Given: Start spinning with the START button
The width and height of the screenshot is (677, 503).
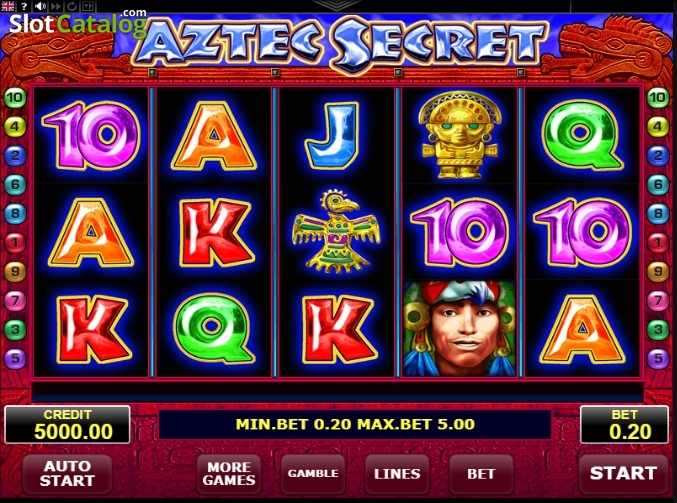Looking at the screenshot, I should (x=623, y=474).
